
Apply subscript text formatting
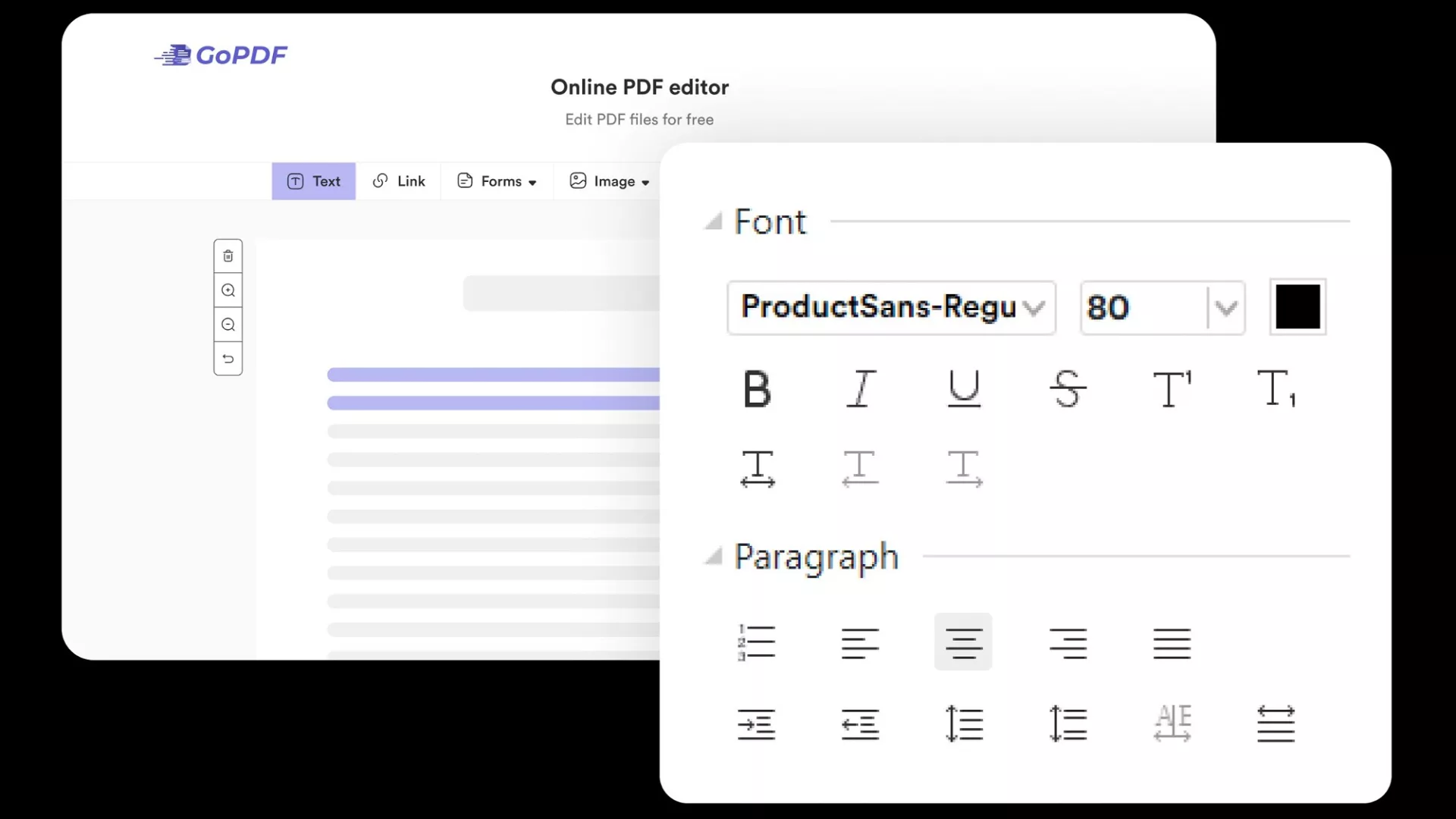click(1276, 389)
